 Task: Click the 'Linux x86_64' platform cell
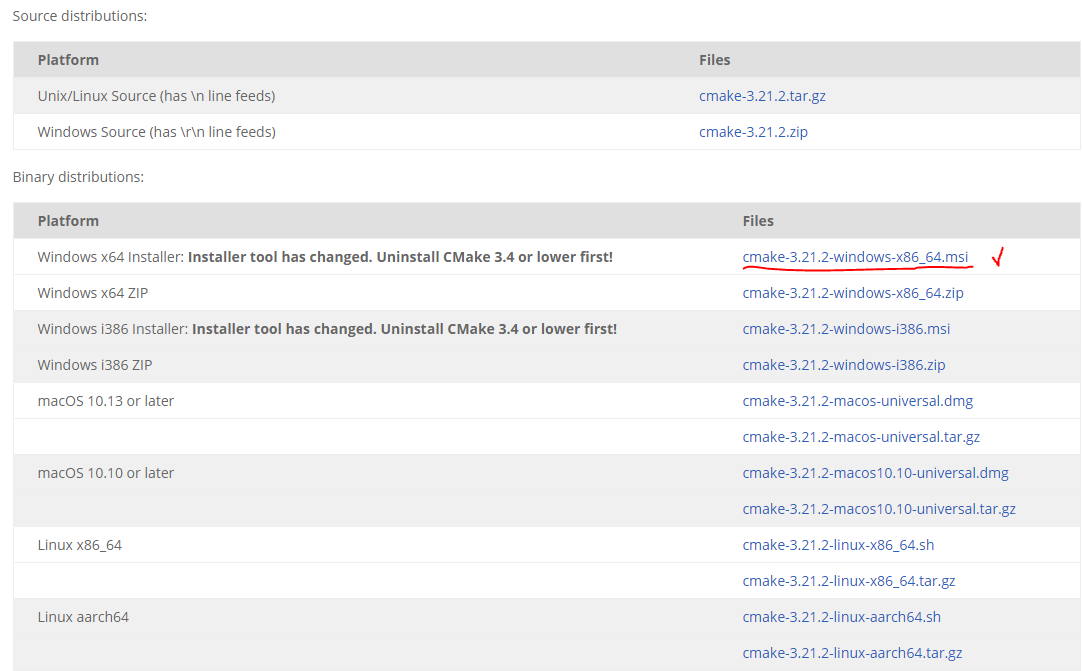tap(79, 545)
